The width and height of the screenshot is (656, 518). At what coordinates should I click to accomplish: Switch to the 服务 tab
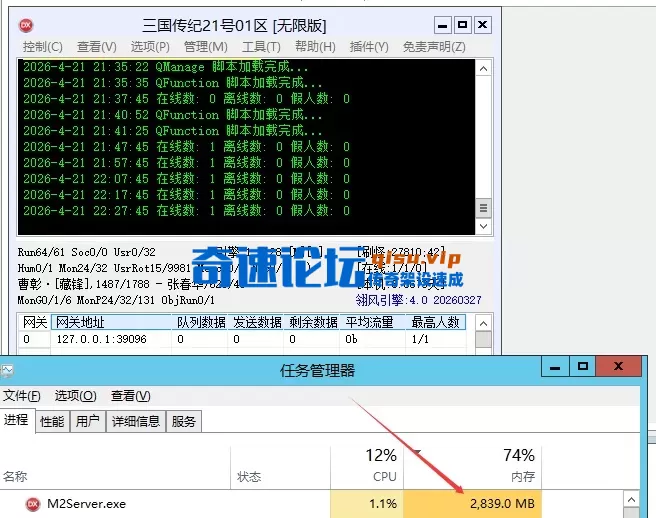pyautogui.click(x=184, y=421)
